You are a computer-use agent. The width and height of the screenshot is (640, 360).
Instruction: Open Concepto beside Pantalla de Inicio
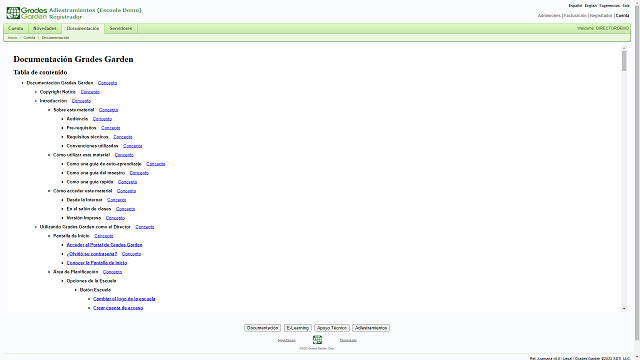(104, 236)
